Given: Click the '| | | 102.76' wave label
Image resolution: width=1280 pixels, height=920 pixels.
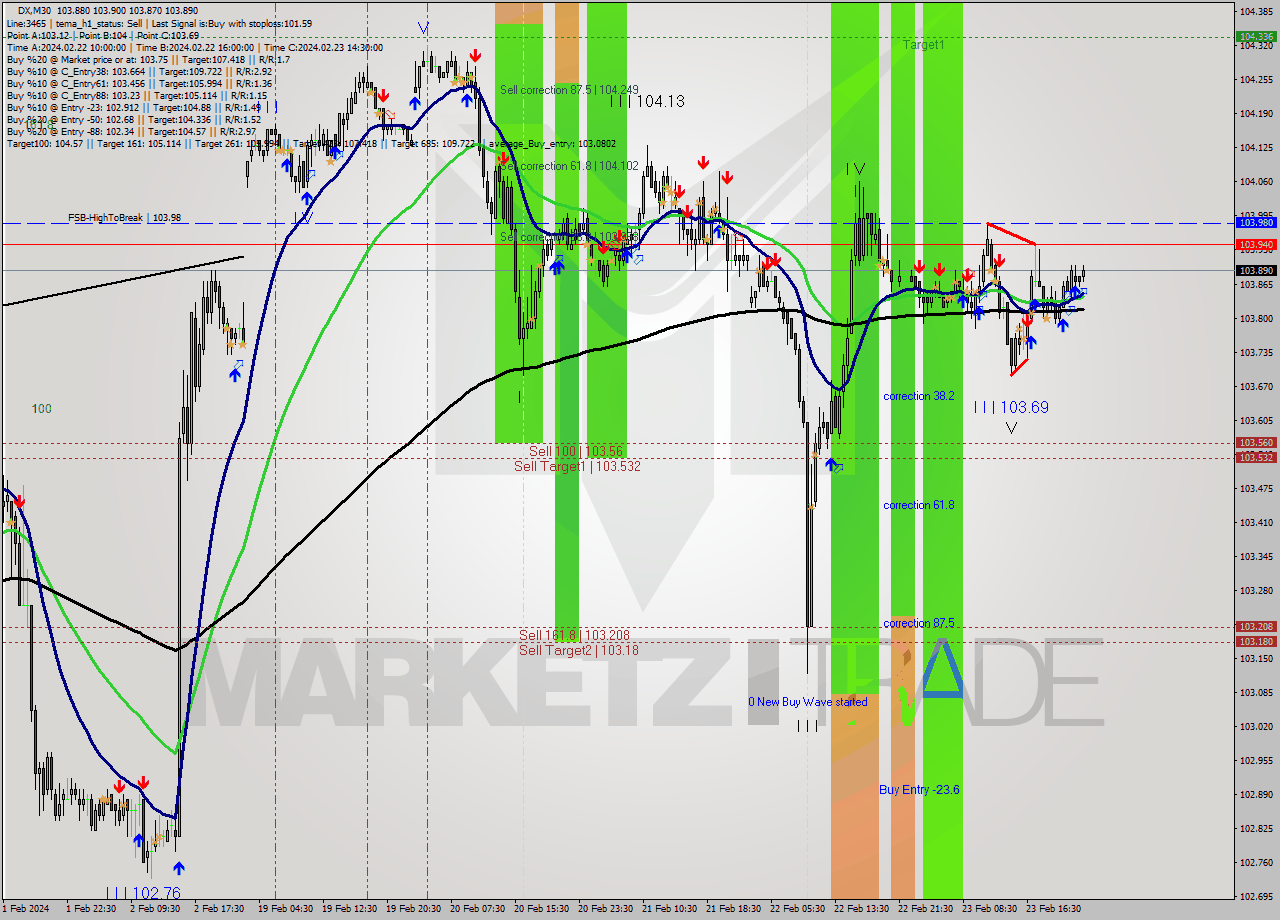Looking at the screenshot, I should click(143, 892).
